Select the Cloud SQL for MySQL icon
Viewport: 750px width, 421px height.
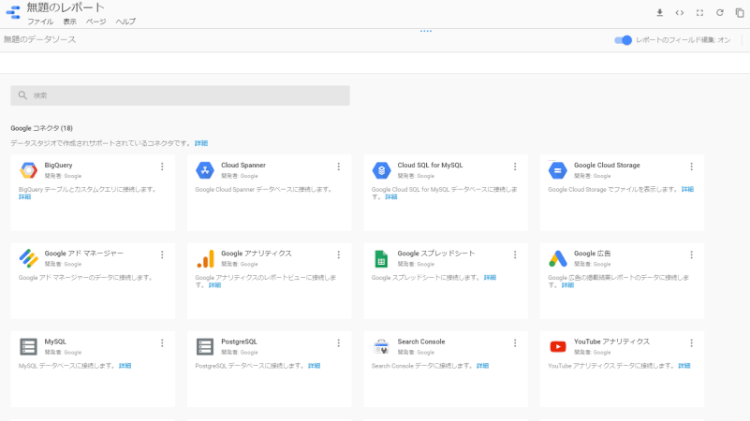tap(381, 170)
